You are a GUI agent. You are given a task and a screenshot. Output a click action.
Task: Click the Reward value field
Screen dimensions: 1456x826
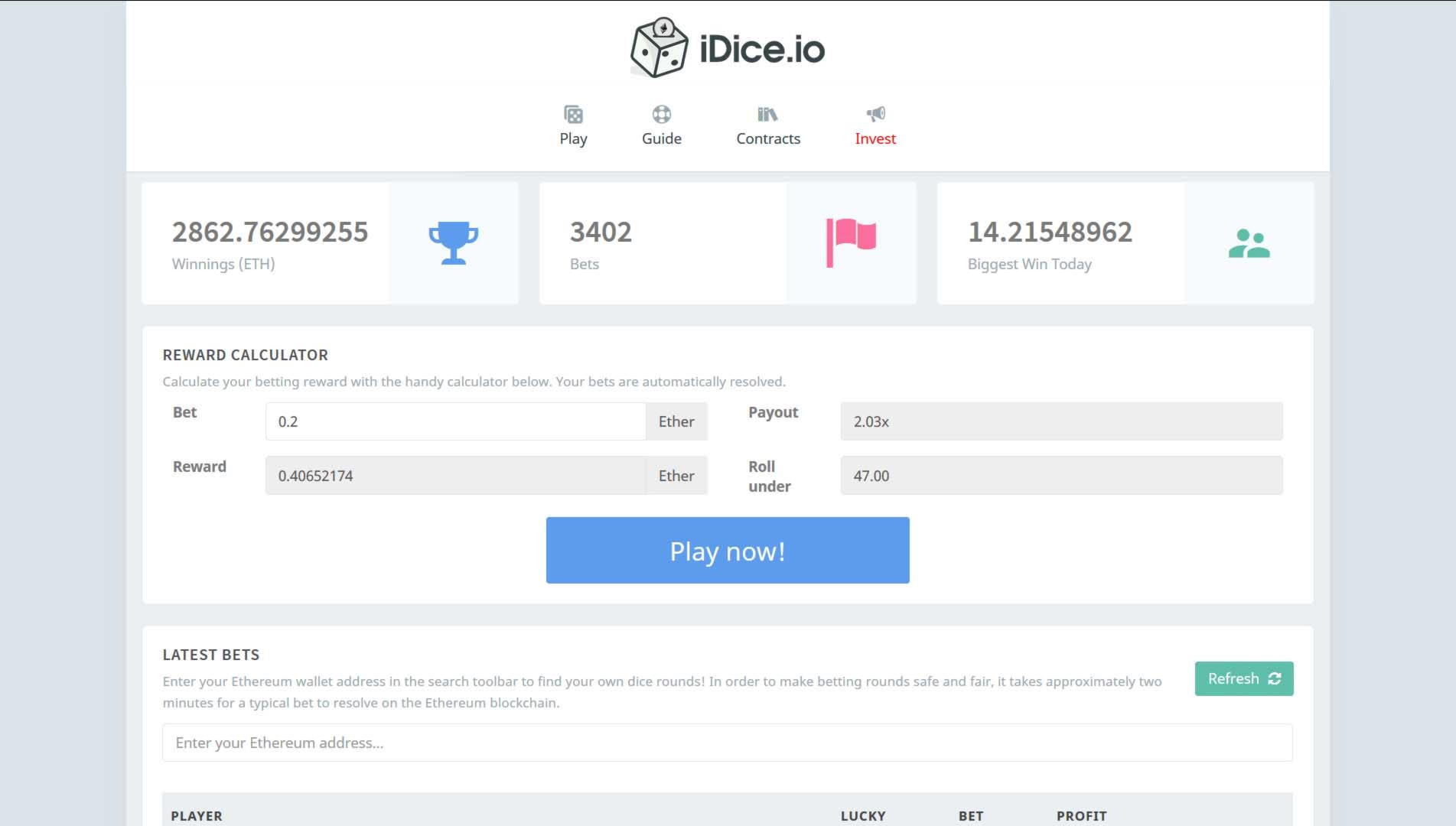click(456, 476)
